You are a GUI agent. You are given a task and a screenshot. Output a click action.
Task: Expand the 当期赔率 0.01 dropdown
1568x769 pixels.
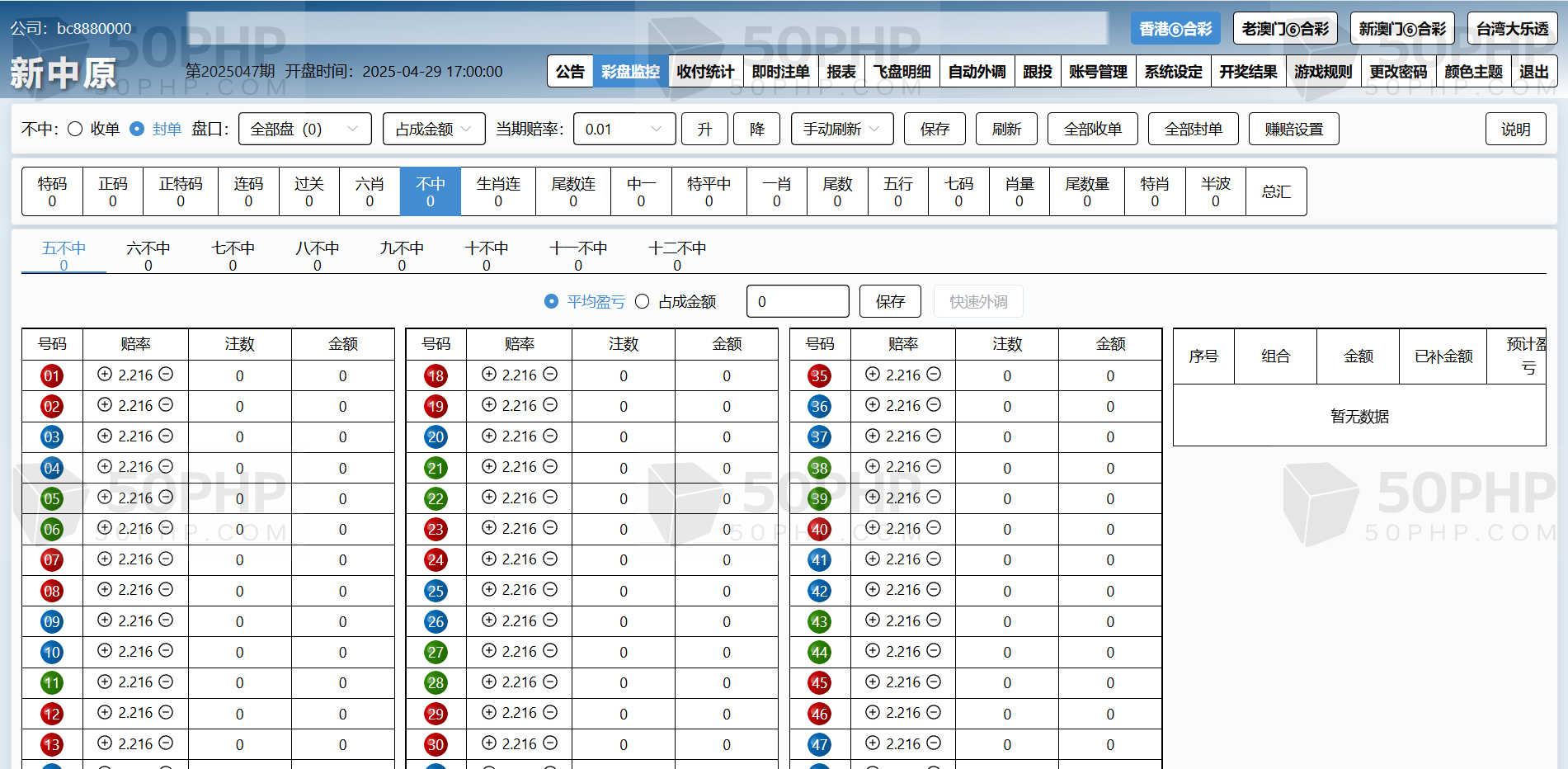[x=624, y=129]
